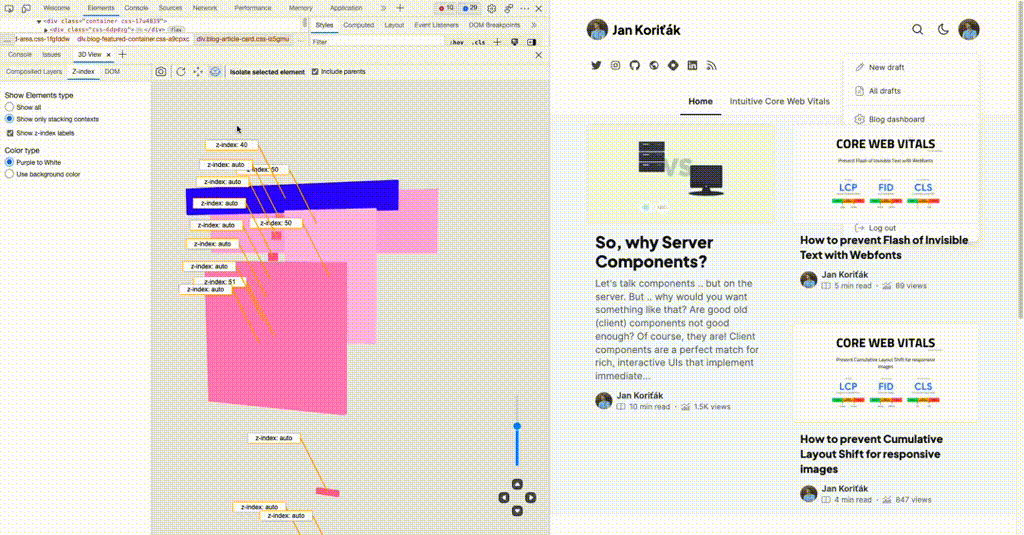
Task: Select Purple to White color type
Action: tap(9, 162)
